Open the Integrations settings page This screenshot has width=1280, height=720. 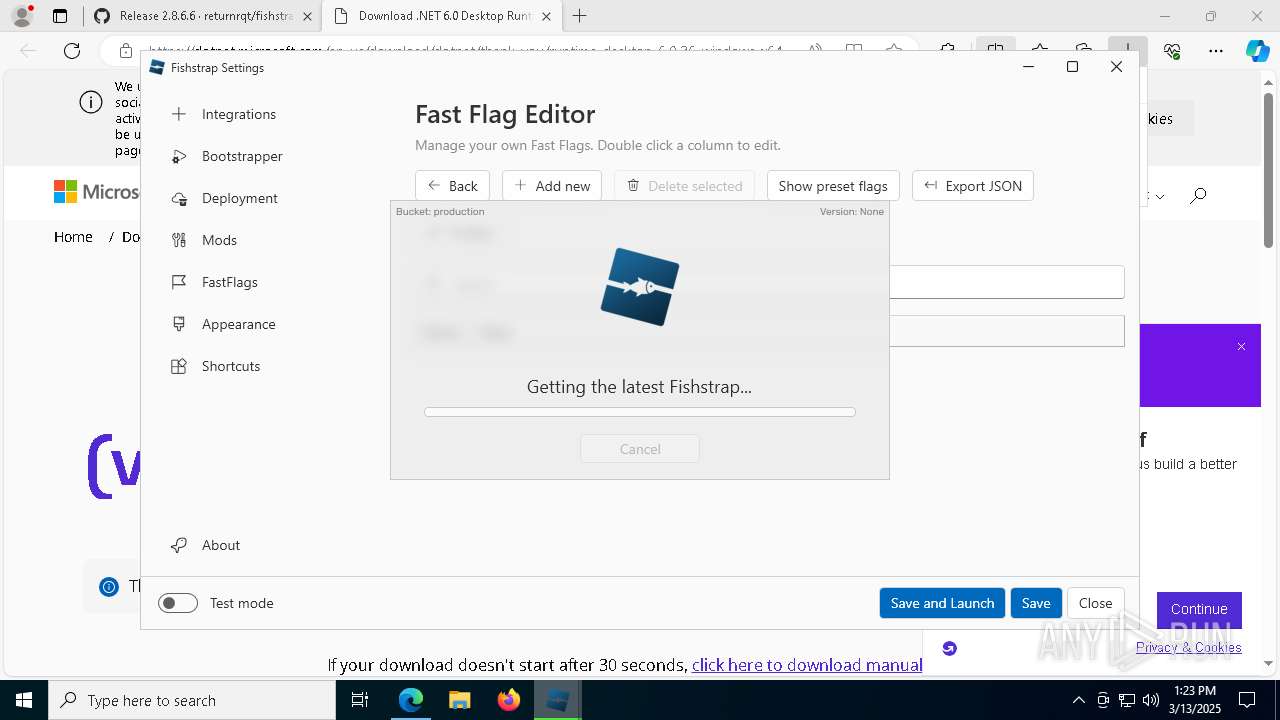point(238,114)
